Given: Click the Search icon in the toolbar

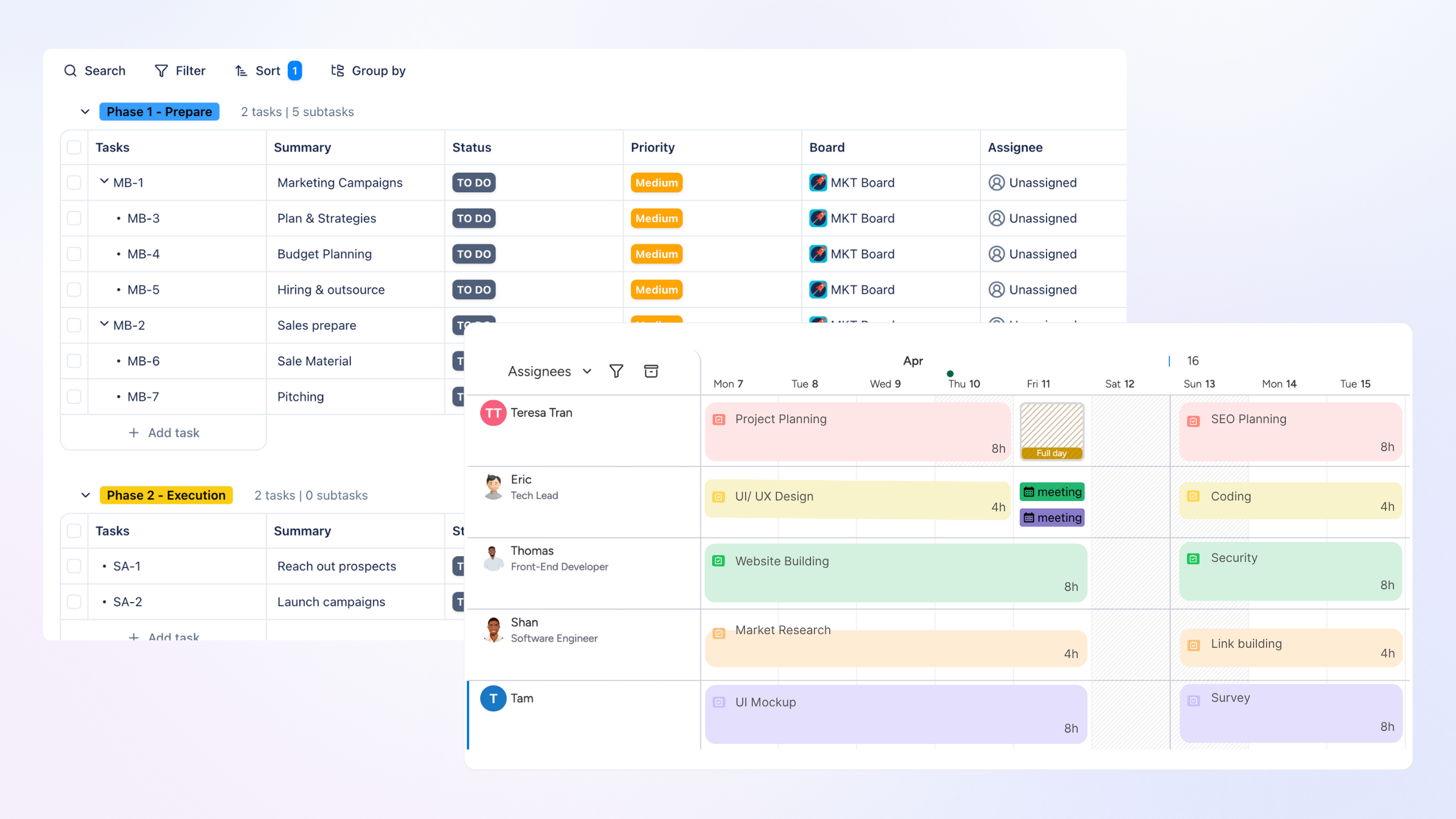Looking at the screenshot, I should 71,71.
